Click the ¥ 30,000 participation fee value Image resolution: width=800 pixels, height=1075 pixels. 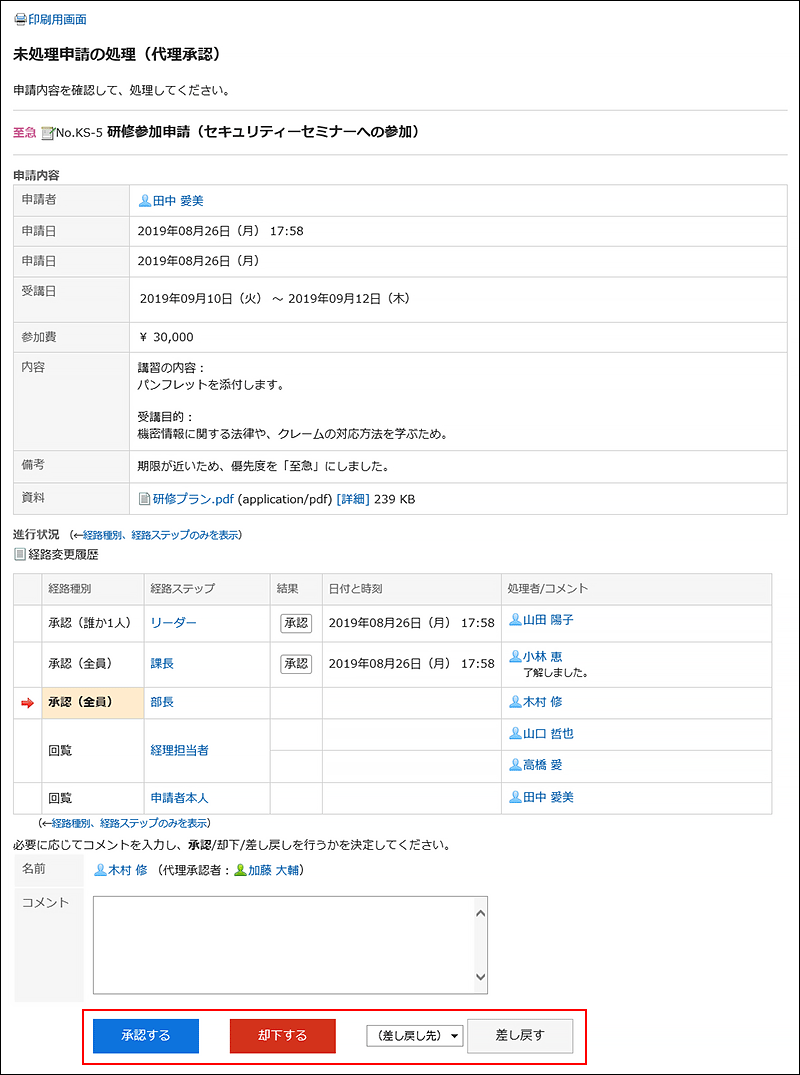[166, 337]
